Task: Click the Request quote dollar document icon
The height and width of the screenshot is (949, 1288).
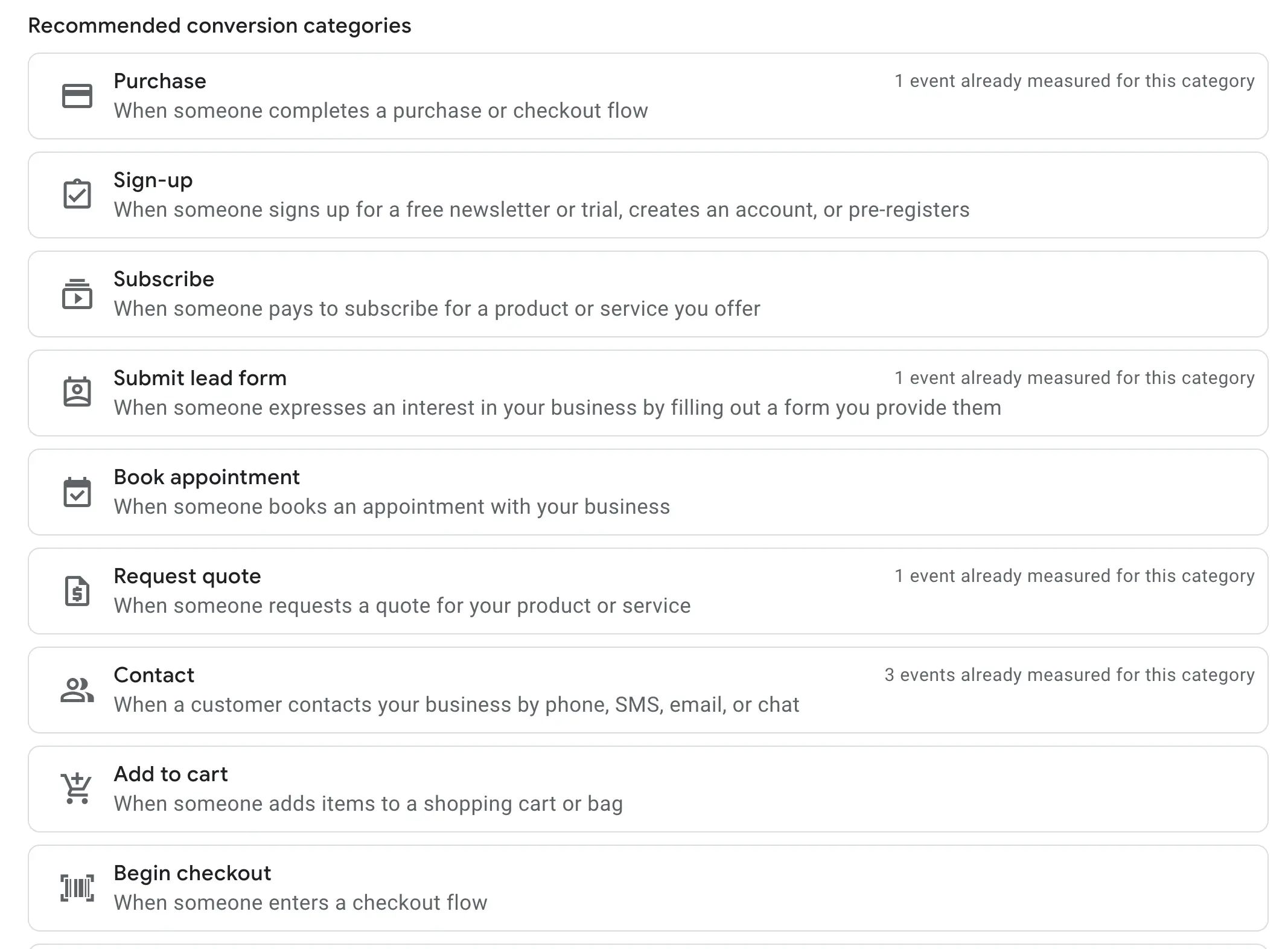Action: [x=77, y=591]
